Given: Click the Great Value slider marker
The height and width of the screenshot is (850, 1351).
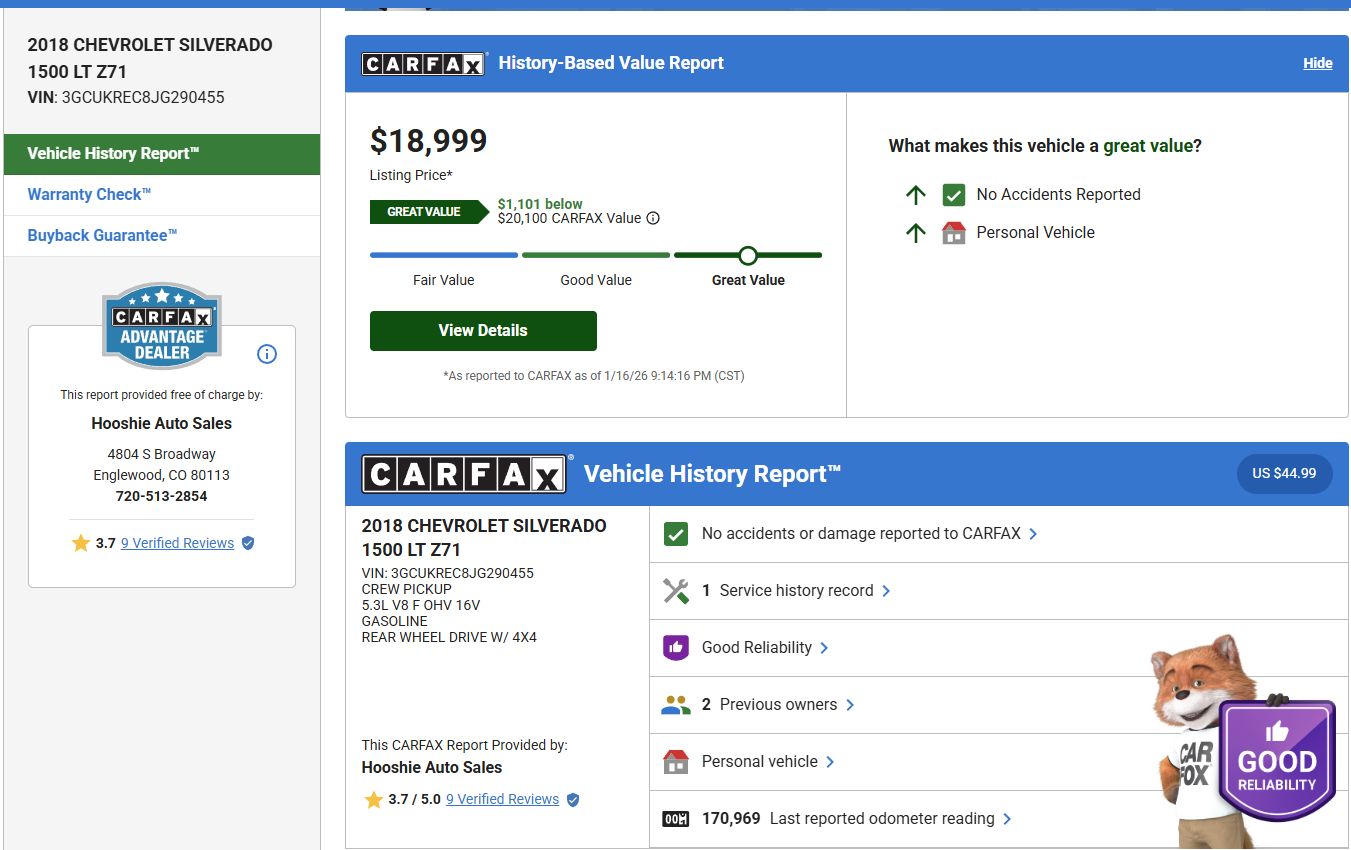Looking at the screenshot, I should tap(748, 255).
